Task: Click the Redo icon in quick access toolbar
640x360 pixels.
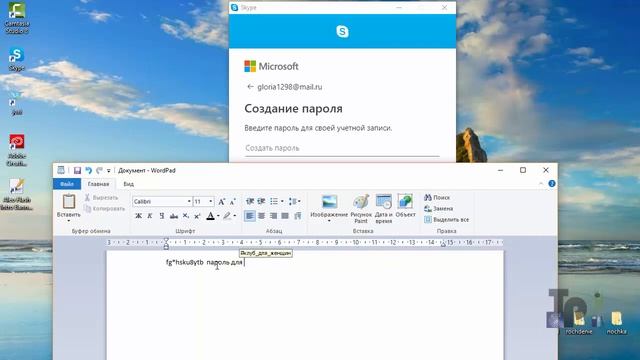Action: 99,171
